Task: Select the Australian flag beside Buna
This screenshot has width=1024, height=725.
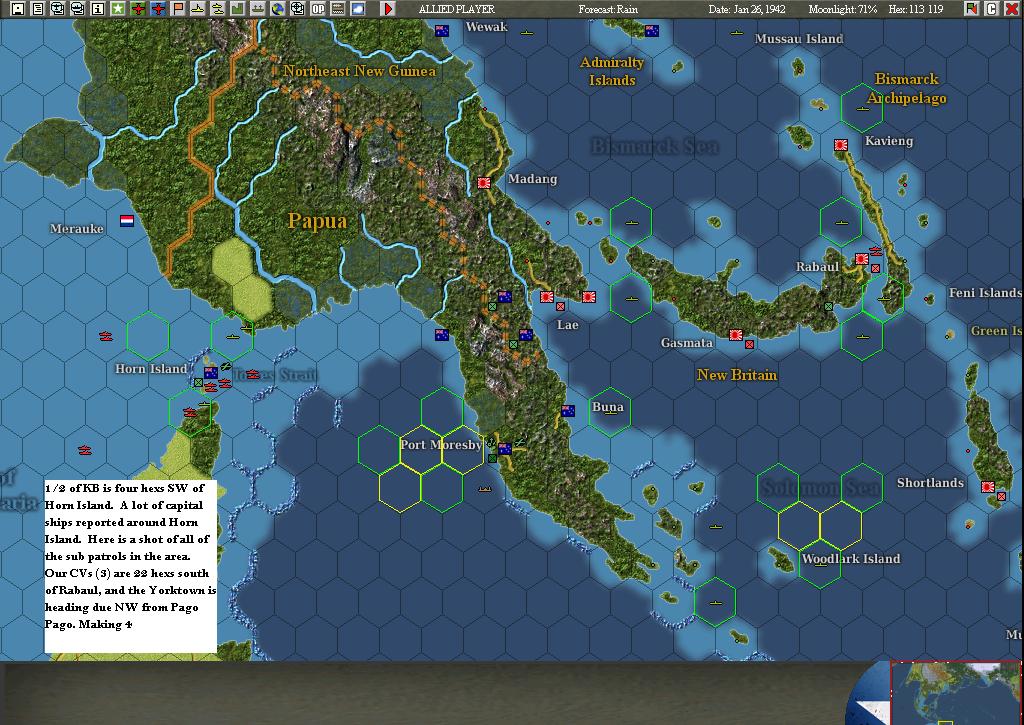Action: 568,411
